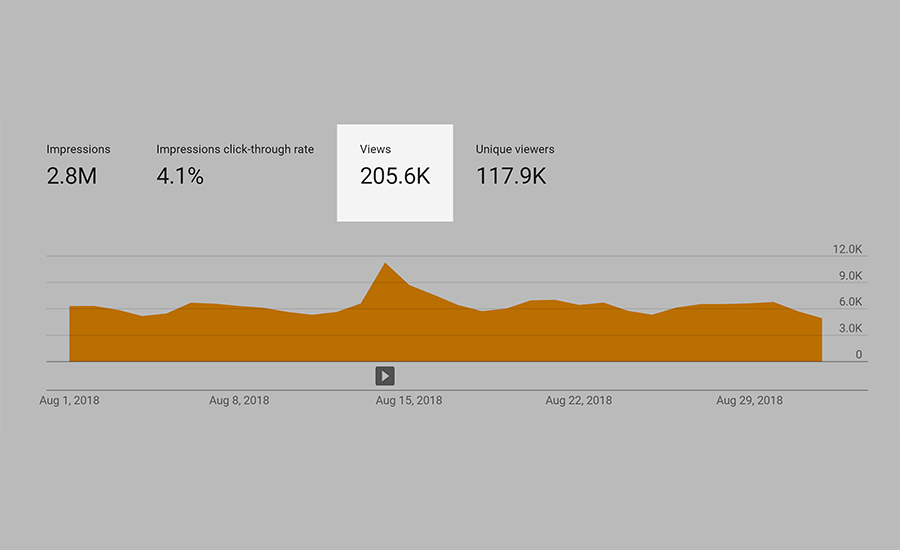
Task: Open the Unique viewers metric tab
Action: coord(515,150)
